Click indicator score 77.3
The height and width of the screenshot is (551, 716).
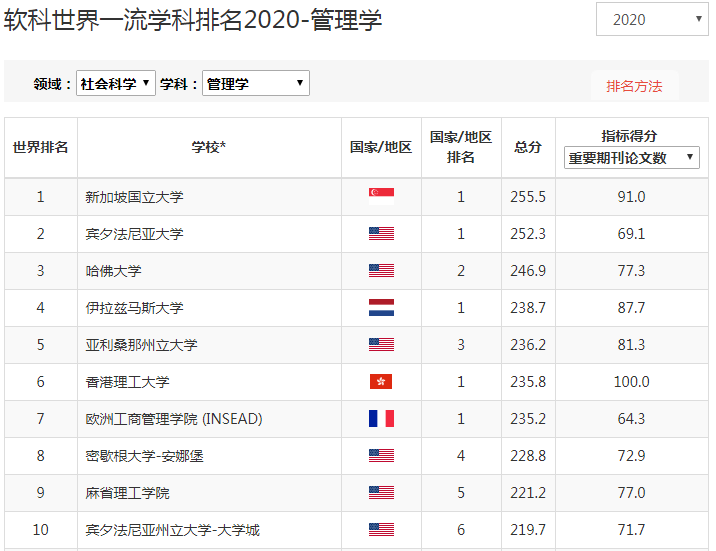(632, 271)
